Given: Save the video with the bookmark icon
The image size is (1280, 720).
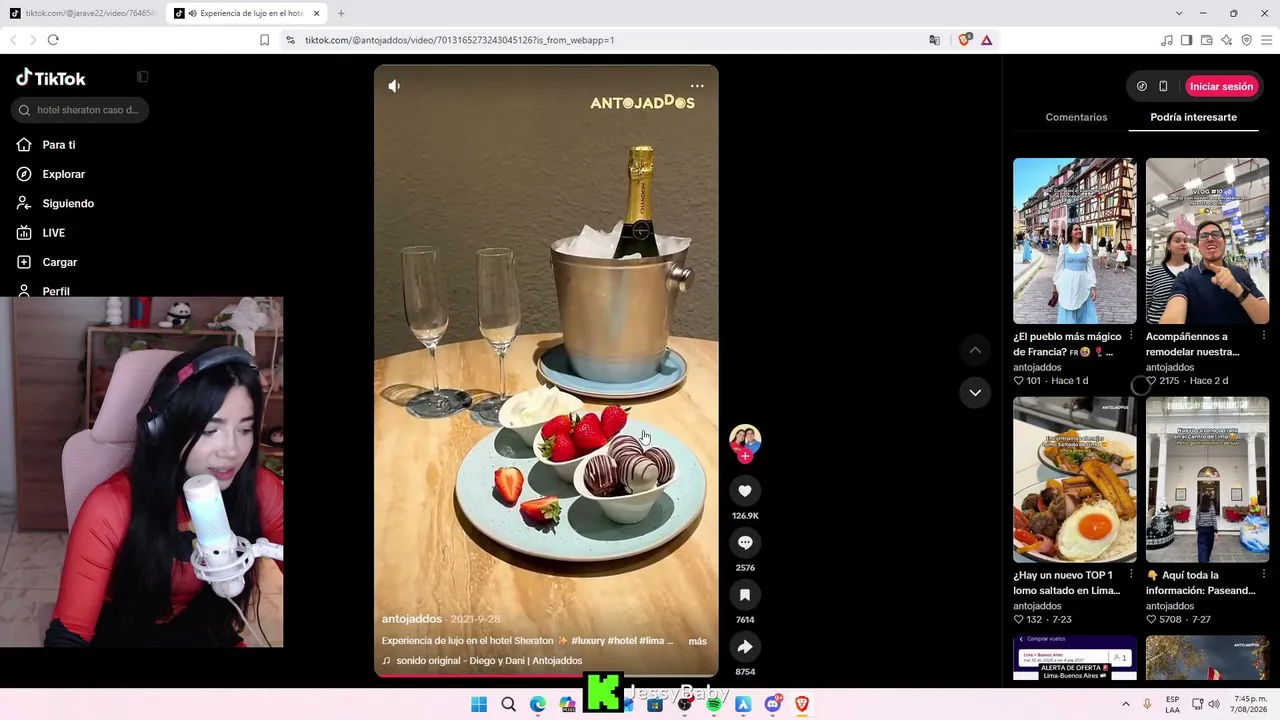Looking at the screenshot, I should tap(745, 595).
